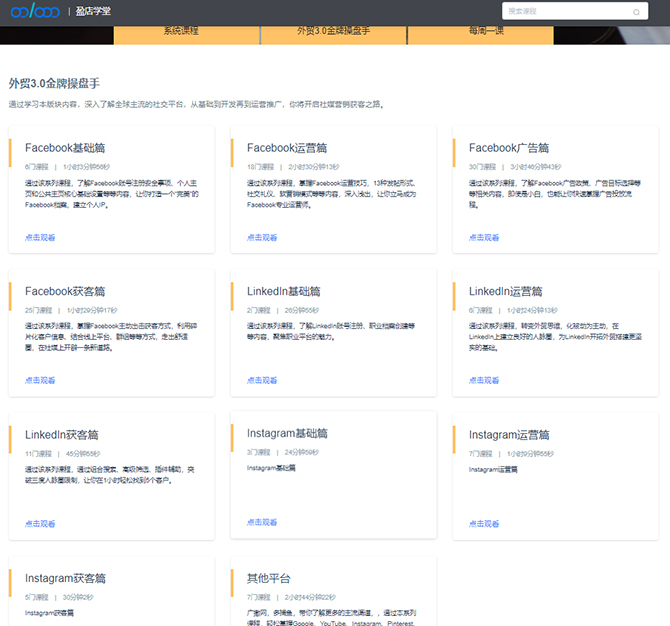Click the 外贸3.0金牌操盘手 section heading
This screenshot has height=626, width=670.
point(54,83)
